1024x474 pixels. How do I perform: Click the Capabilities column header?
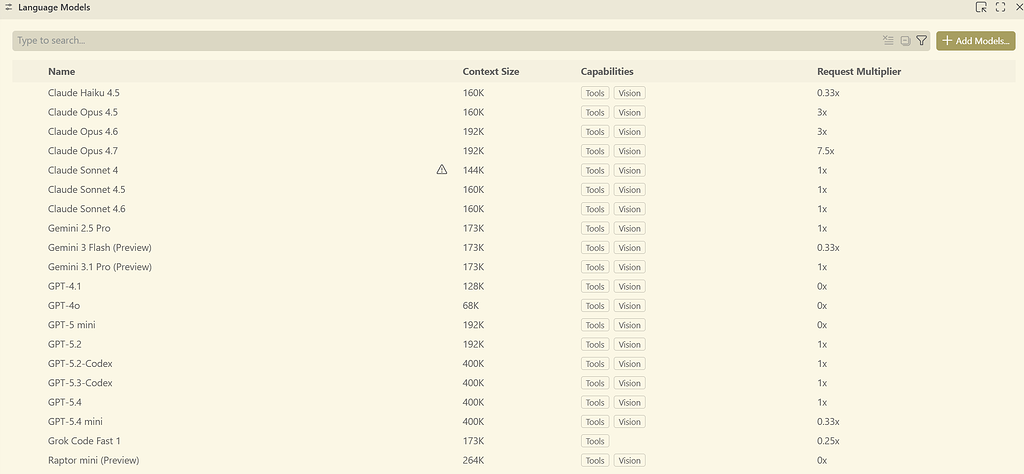[x=607, y=72]
